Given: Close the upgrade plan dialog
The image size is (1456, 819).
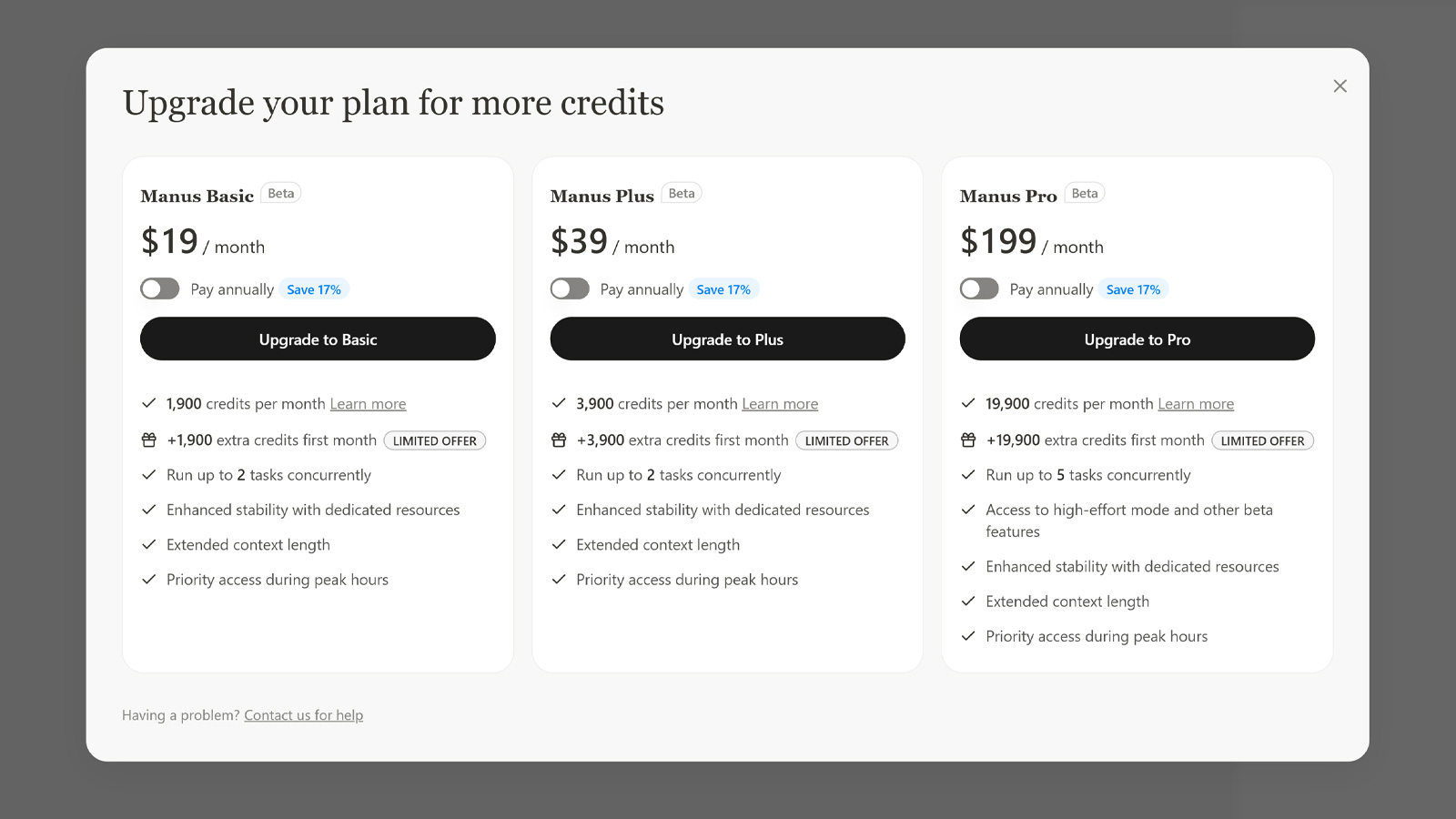Looking at the screenshot, I should tap(1340, 86).
